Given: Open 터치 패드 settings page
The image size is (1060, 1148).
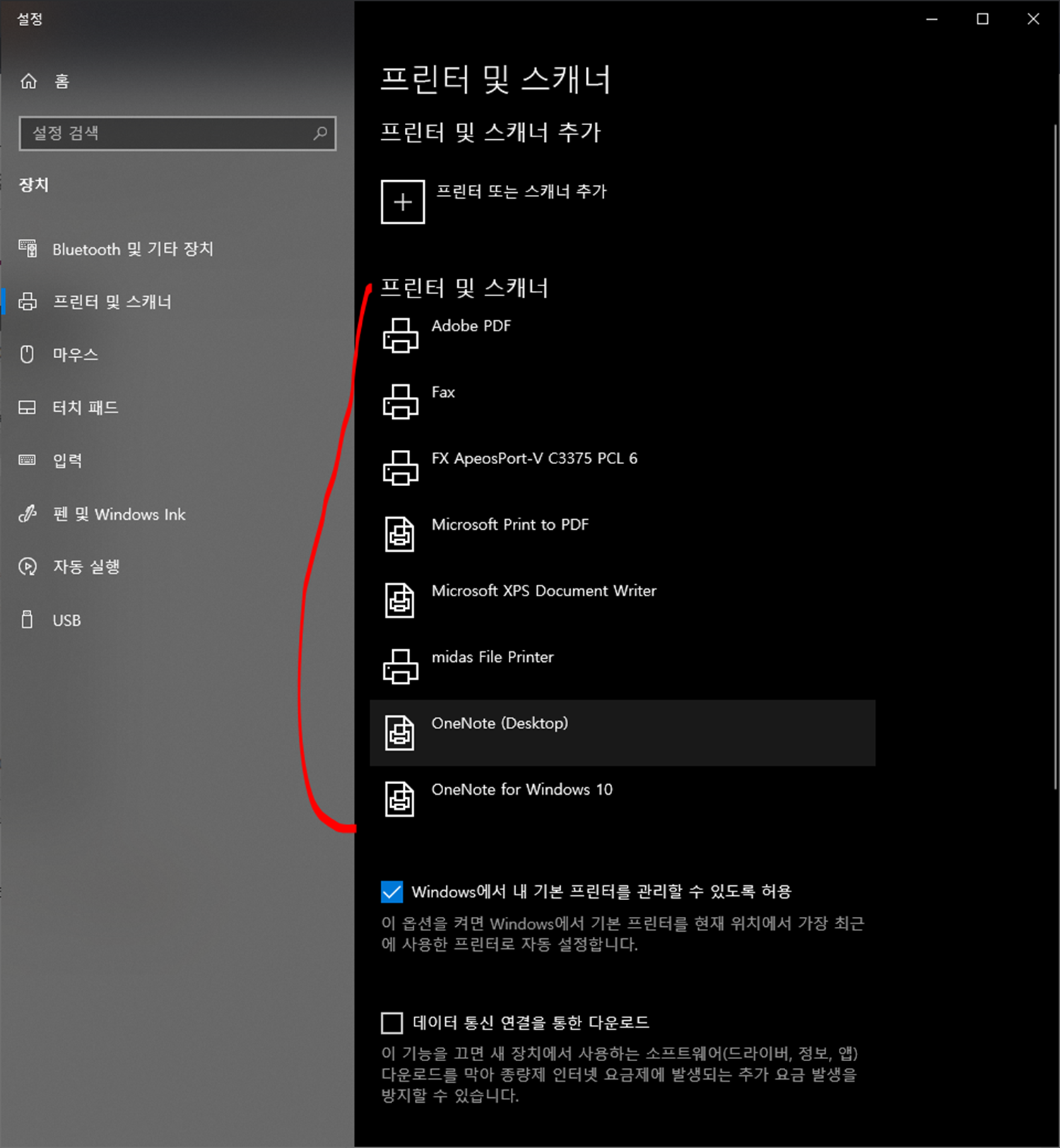Looking at the screenshot, I should pos(86,408).
